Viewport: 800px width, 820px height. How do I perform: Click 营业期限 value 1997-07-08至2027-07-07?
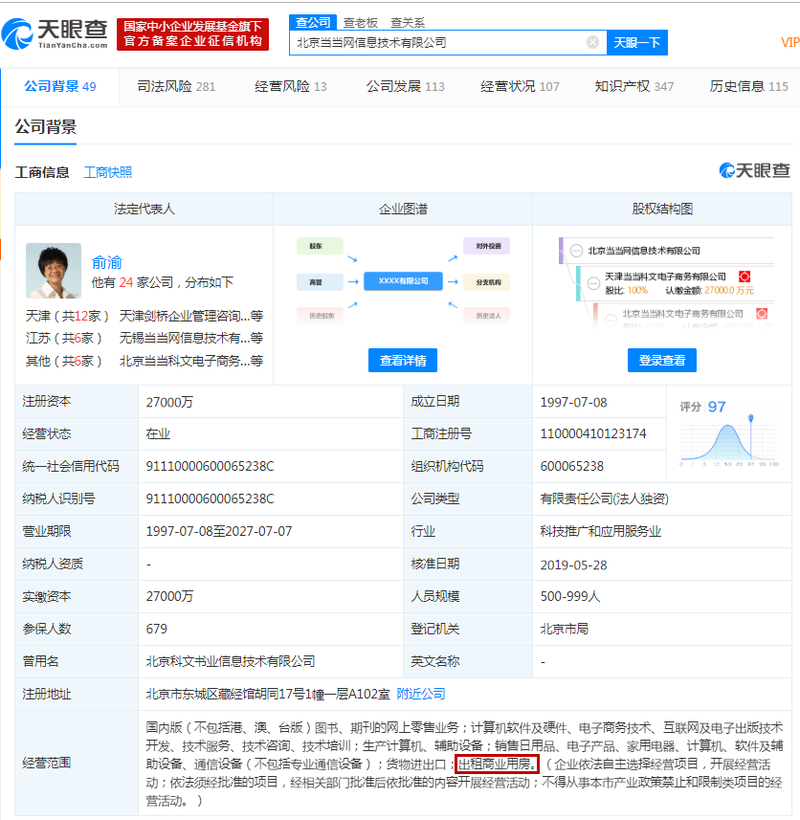point(219,532)
